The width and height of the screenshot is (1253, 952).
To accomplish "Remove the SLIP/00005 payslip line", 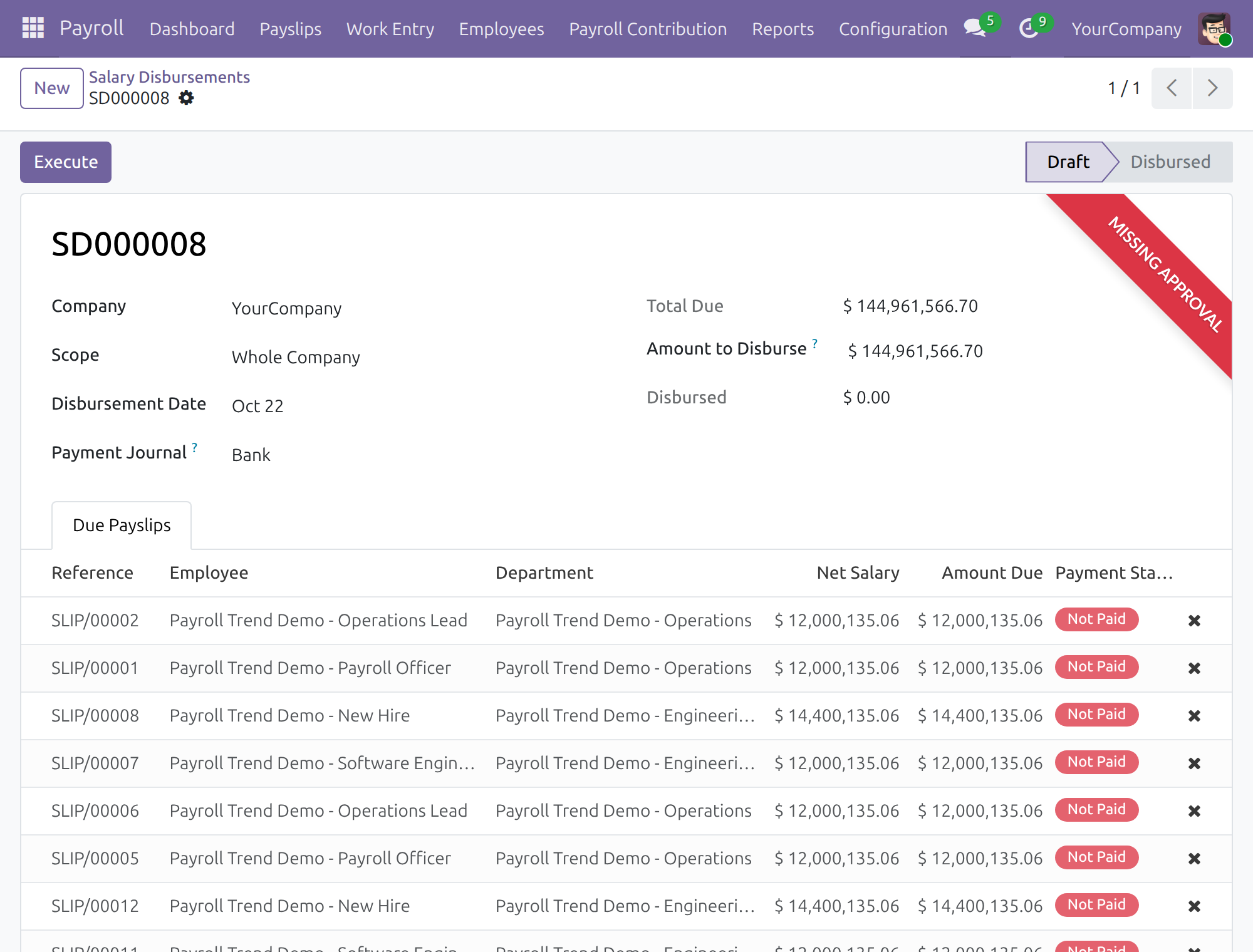I will [x=1194, y=859].
